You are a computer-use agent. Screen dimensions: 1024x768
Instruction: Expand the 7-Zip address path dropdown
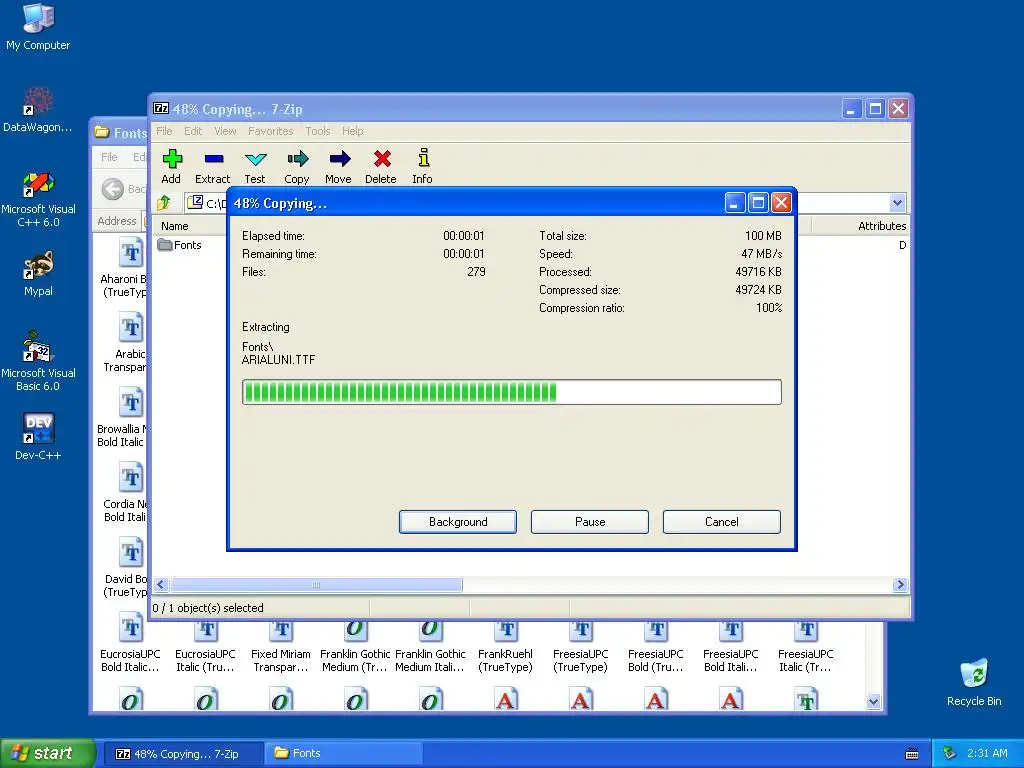tap(897, 202)
